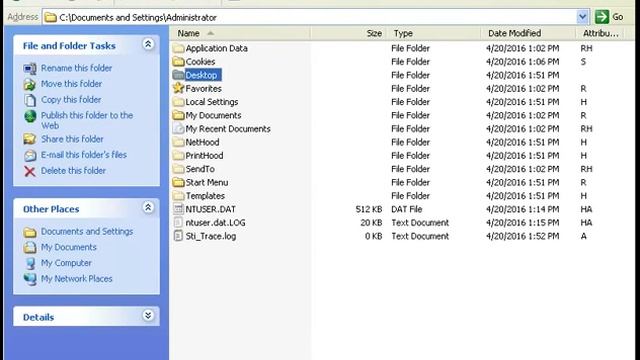This screenshot has width=640, height=360.
Task: Click the Rename this folder icon
Action: click(30, 69)
